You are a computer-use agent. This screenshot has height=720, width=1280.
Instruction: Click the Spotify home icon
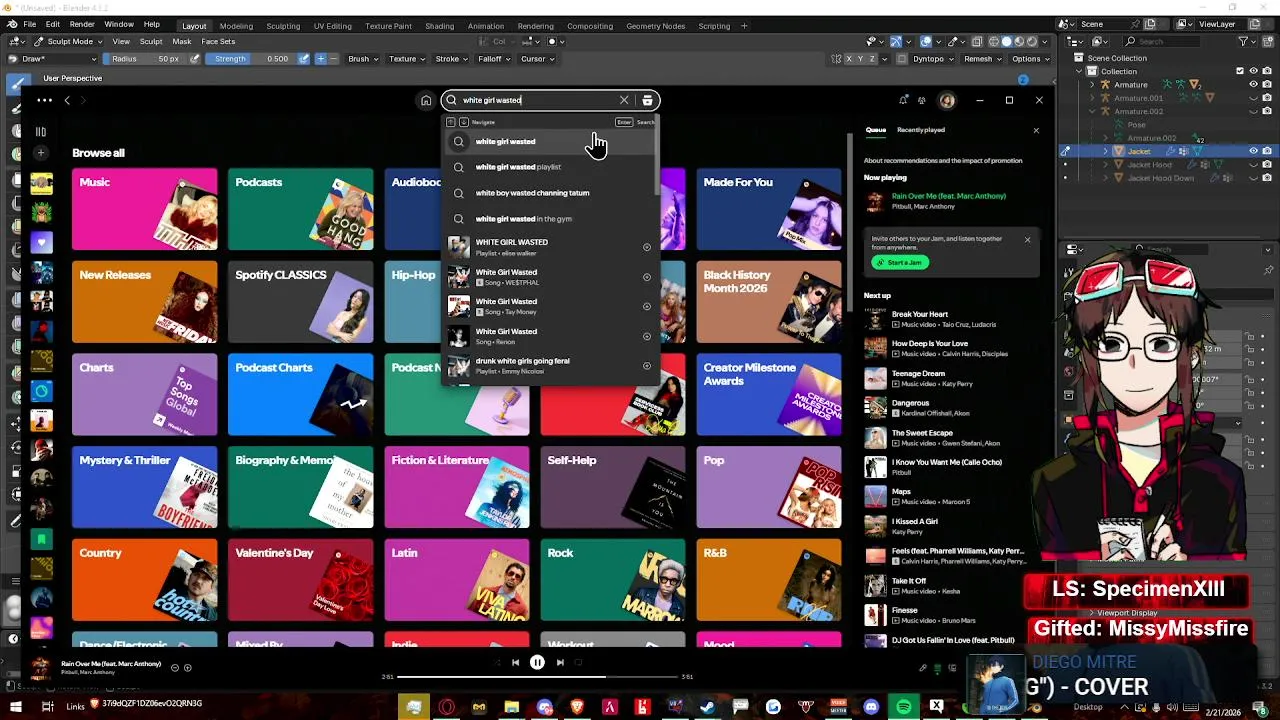(x=426, y=100)
